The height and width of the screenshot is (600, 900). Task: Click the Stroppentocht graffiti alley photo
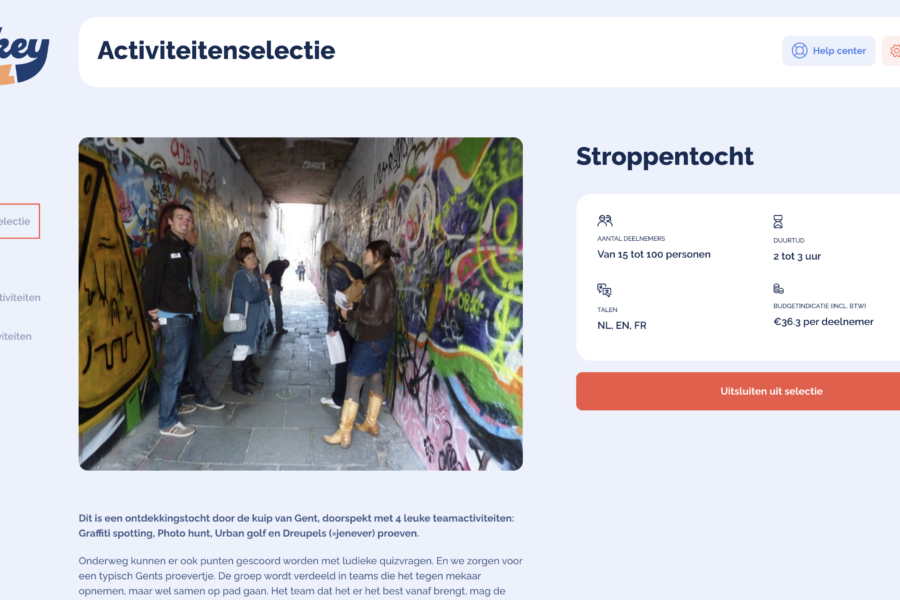pyautogui.click(x=300, y=303)
